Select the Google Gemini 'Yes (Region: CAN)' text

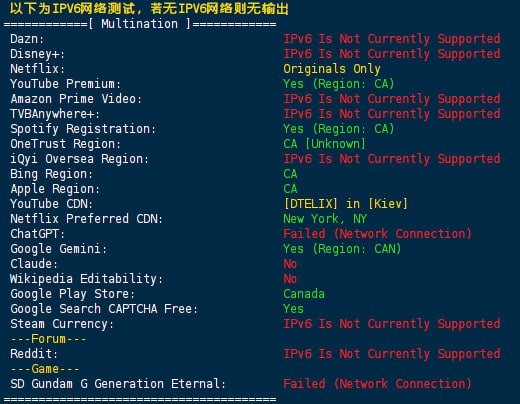[342, 249]
